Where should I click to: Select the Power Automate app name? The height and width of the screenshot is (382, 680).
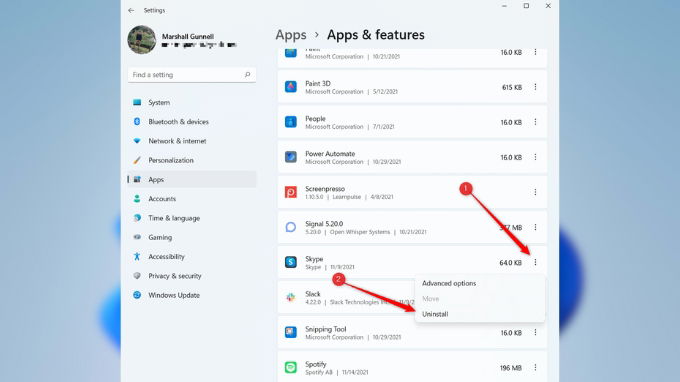pyautogui.click(x=330, y=154)
